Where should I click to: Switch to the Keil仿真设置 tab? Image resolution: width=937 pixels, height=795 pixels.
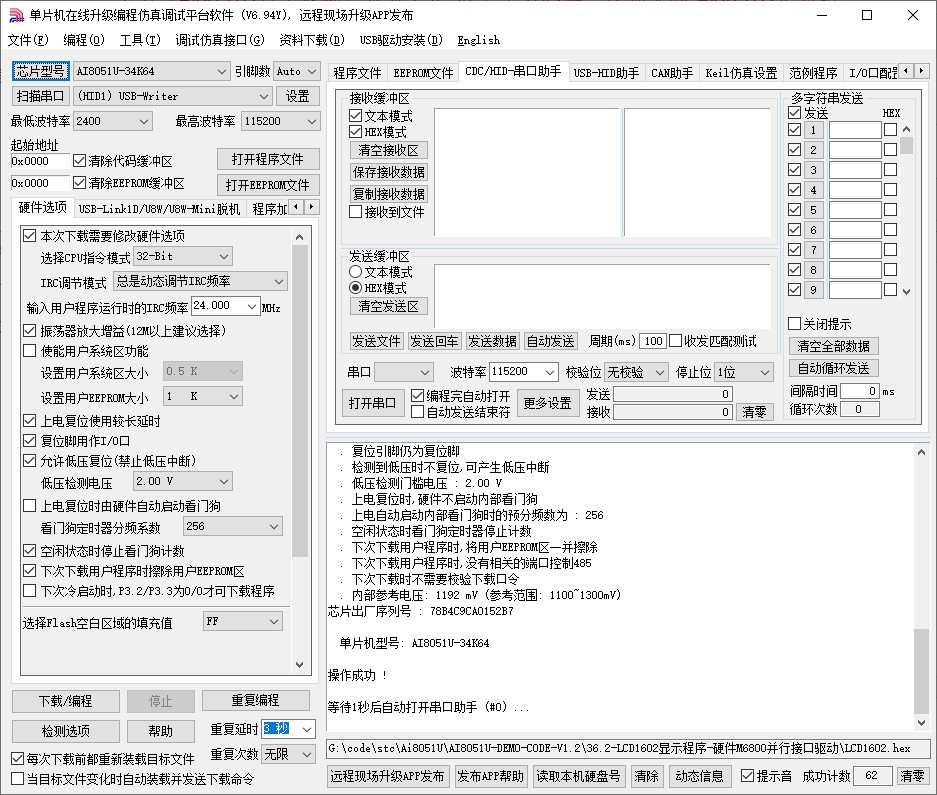(741, 73)
